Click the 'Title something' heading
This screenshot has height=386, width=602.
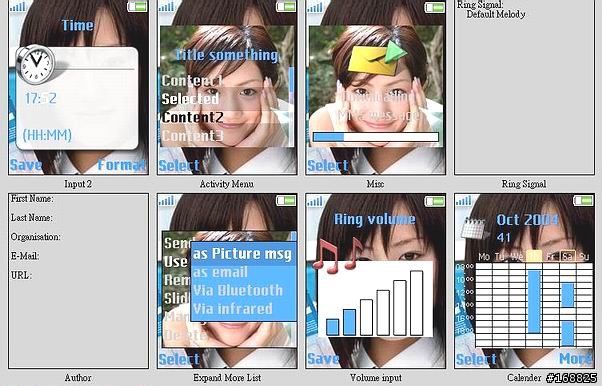click(227, 55)
